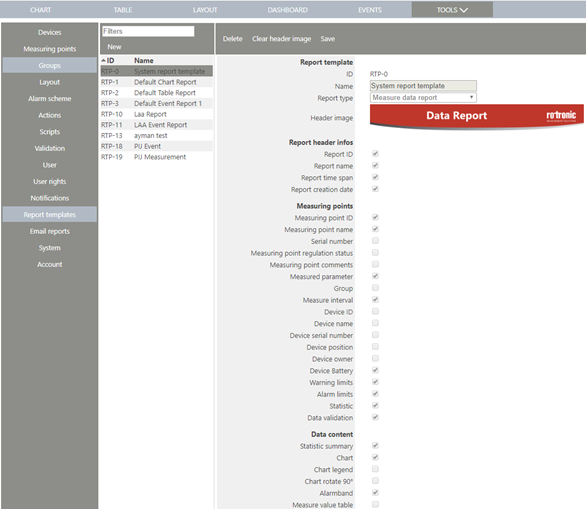Viewport: 586px width, 509px height.
Task: Open the TOOLS dropdown menu
Action: coord(452,10)
